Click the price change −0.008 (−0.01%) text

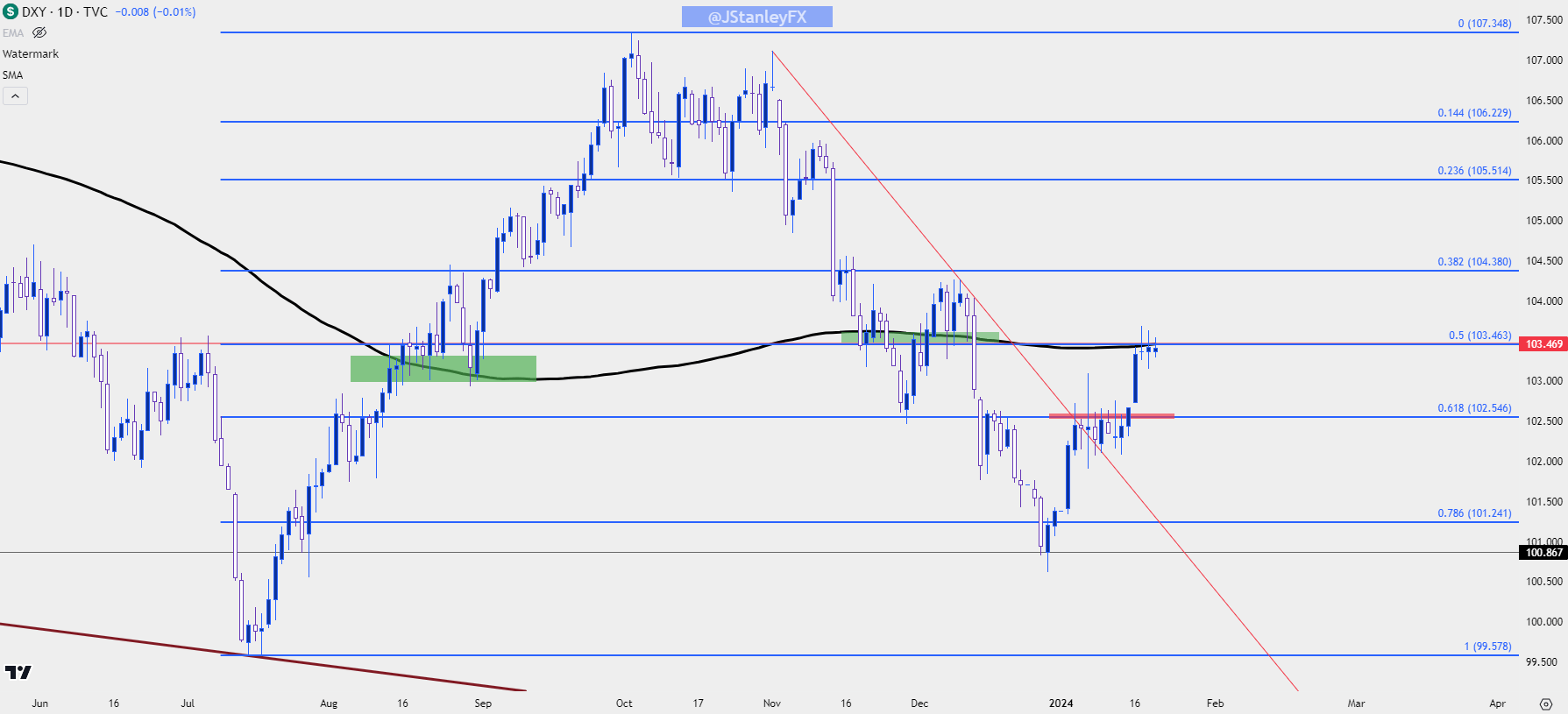point(155,12)
